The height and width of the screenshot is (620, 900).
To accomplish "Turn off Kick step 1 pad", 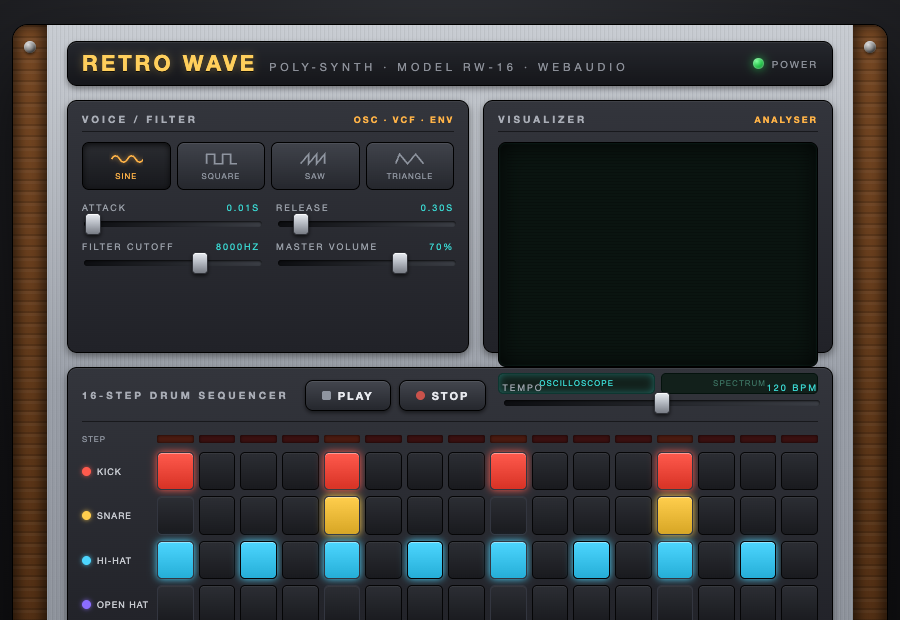I will 176,471.
